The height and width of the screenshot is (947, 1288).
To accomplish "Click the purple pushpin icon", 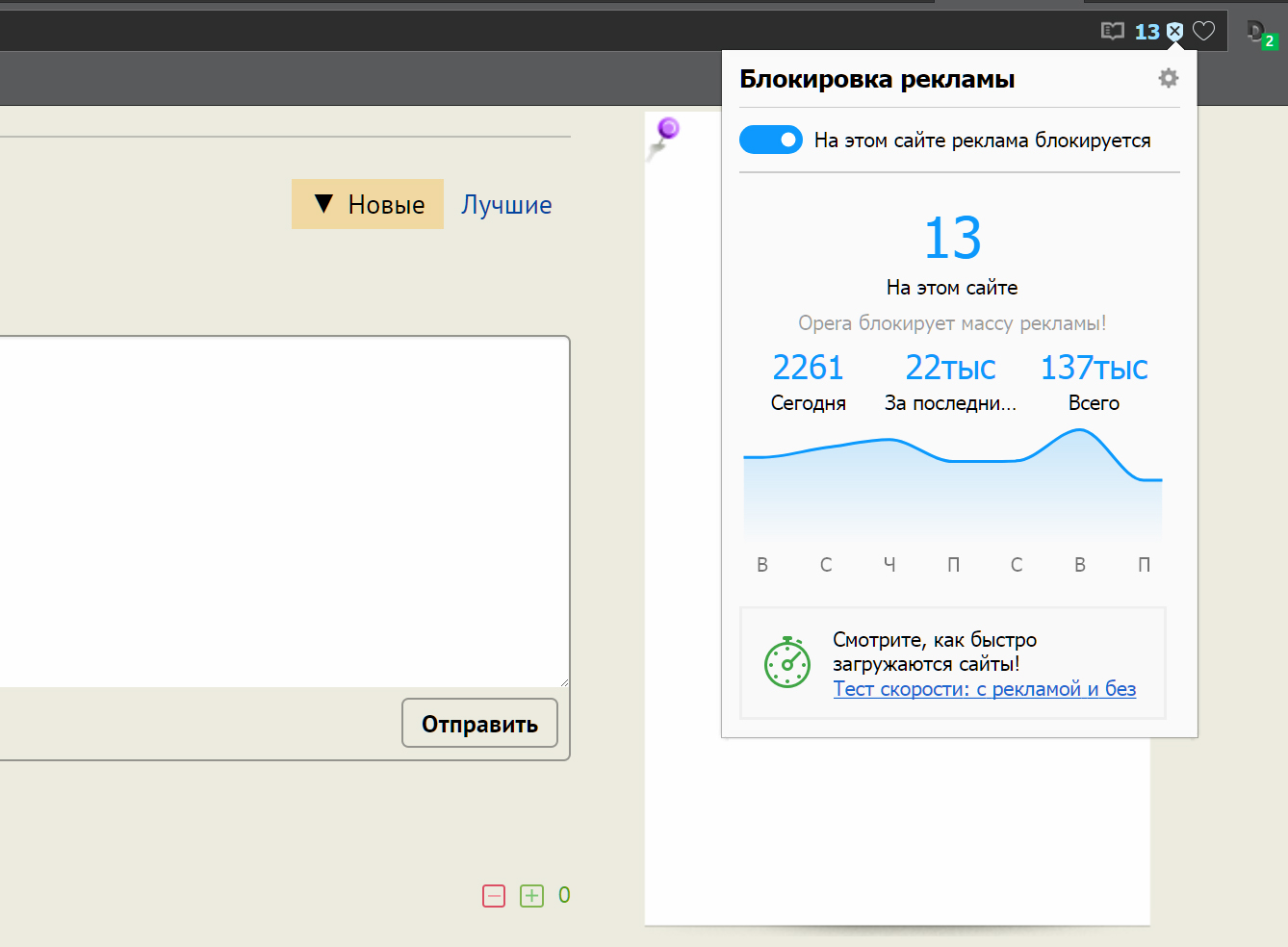I will (665, 133).
